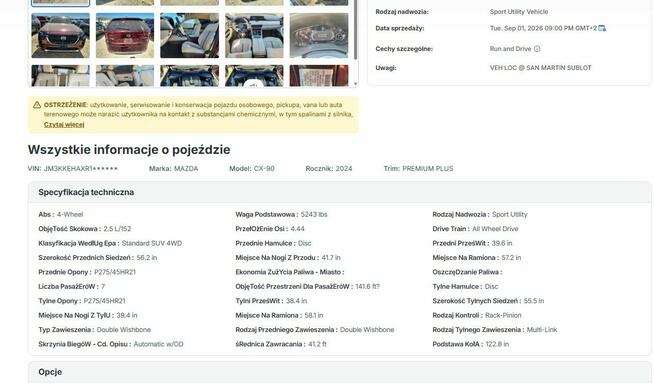654x384 pixels.
Task: Select Przedni PrześWit 39.6 in
Action: (502, 243)
